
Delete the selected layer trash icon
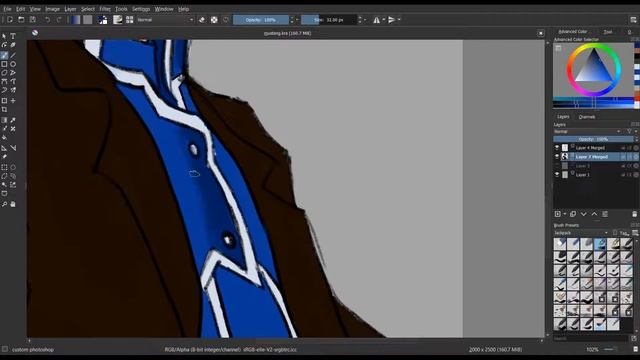[634, 214]
